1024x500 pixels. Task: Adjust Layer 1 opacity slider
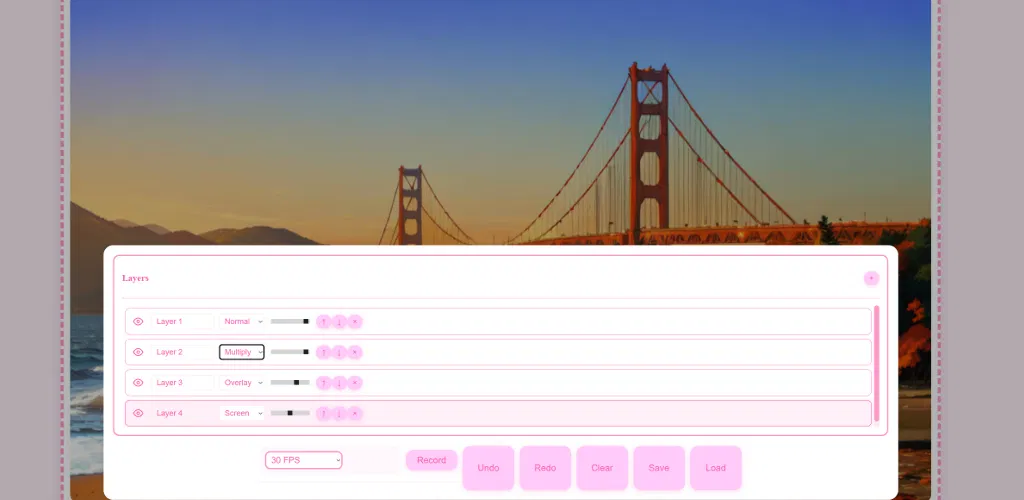290,321
